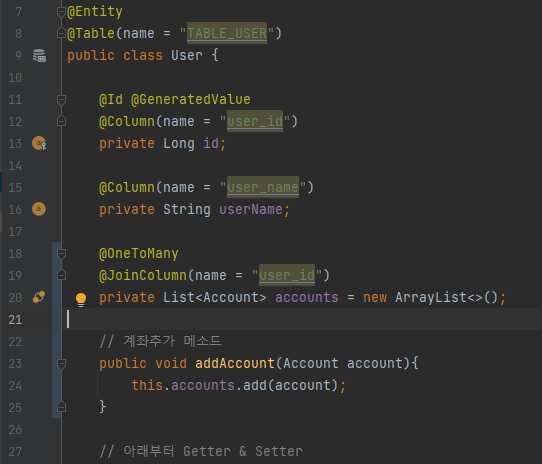Click the fold-end marker at the method's closing brace
This screenshot has height=464, width=542.
(61, 407)
